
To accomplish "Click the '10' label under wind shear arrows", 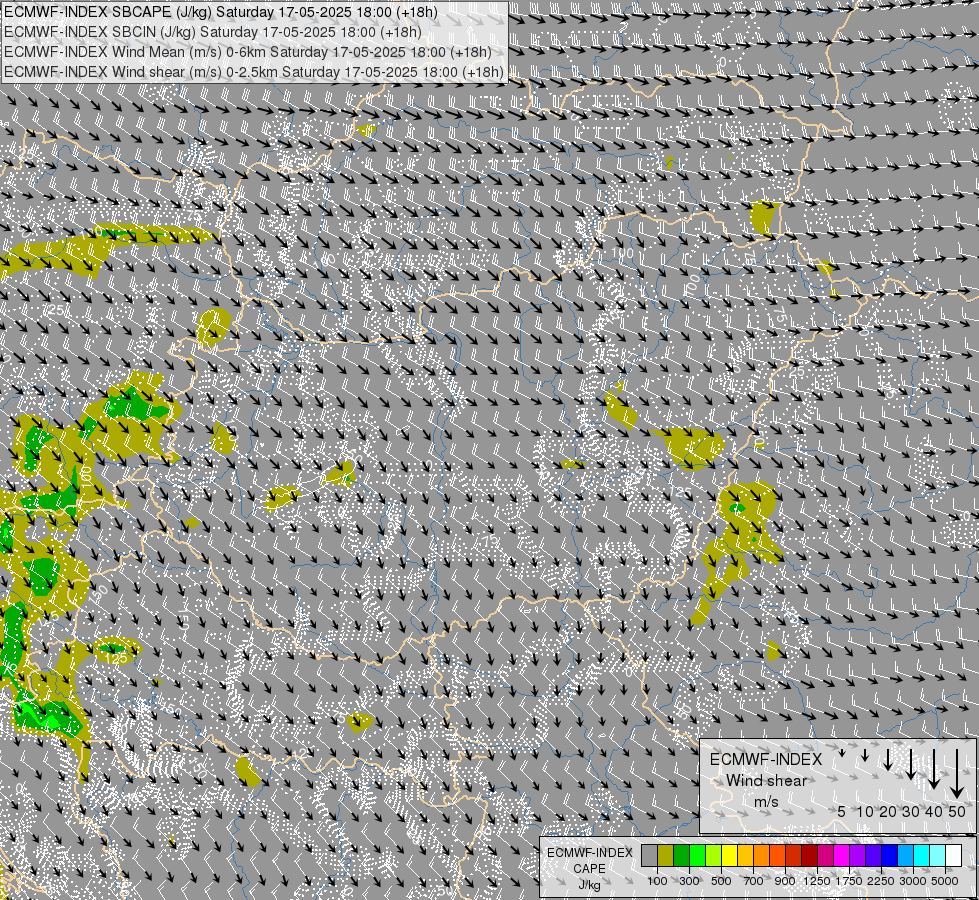I will pos(865,811).
